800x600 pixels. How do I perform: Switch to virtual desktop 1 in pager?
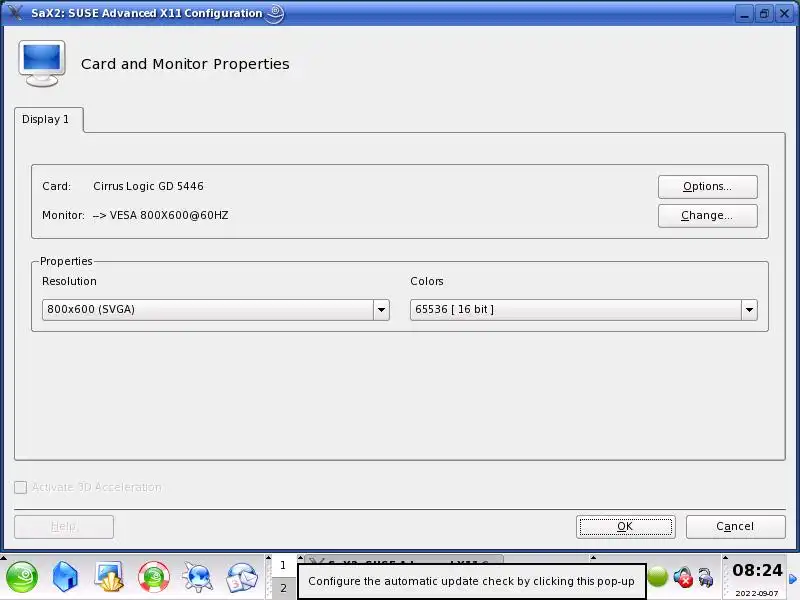point(283,565)
